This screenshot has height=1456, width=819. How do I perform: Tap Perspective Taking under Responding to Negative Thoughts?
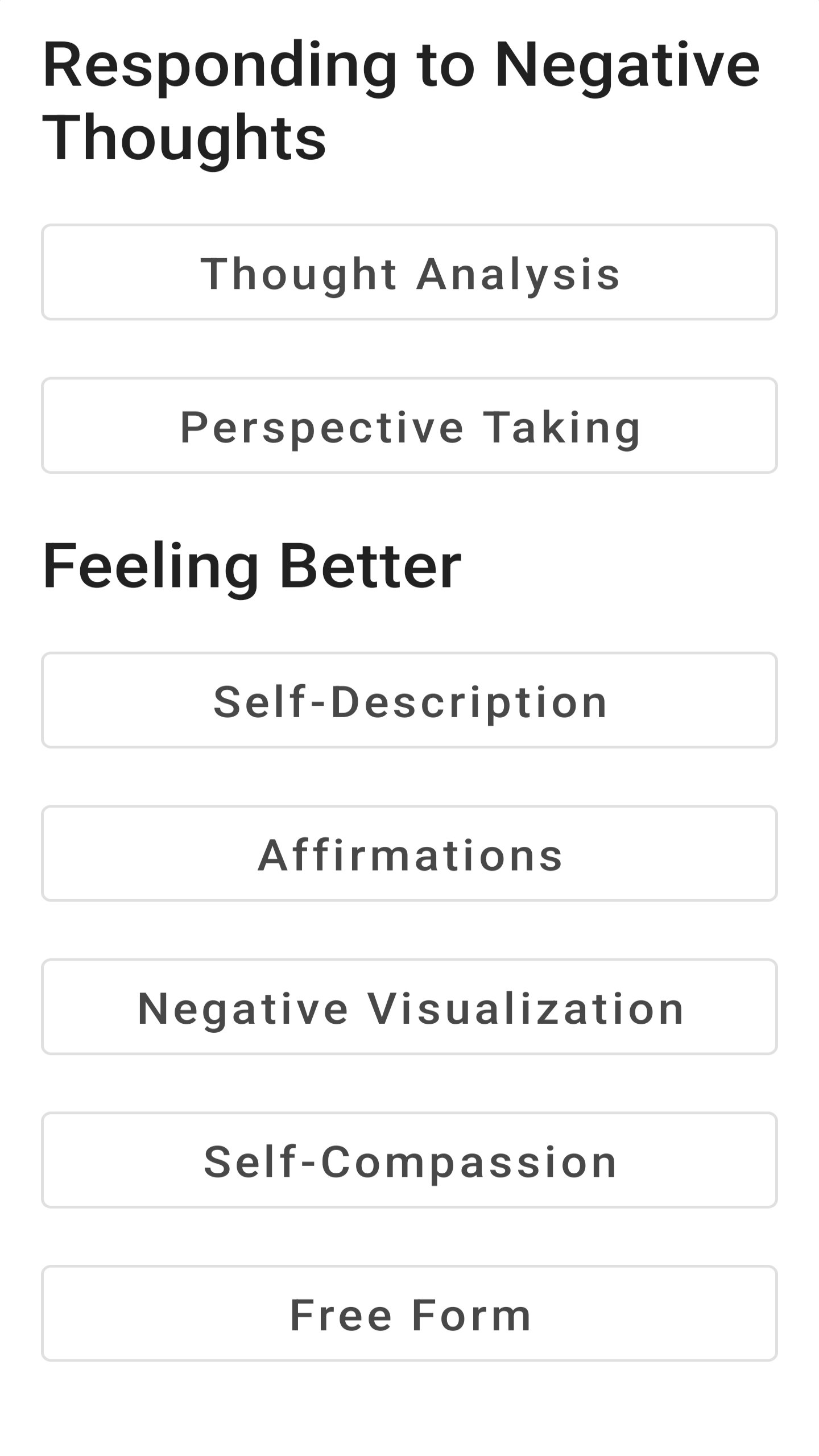[409, 425]
